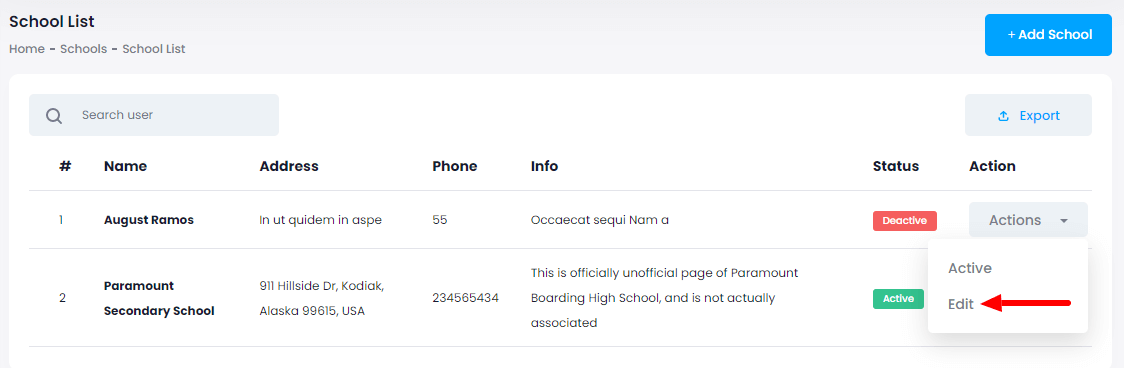Choose Active from the actions menu
Screen dimensions: 1124x368
coord(969,268)
